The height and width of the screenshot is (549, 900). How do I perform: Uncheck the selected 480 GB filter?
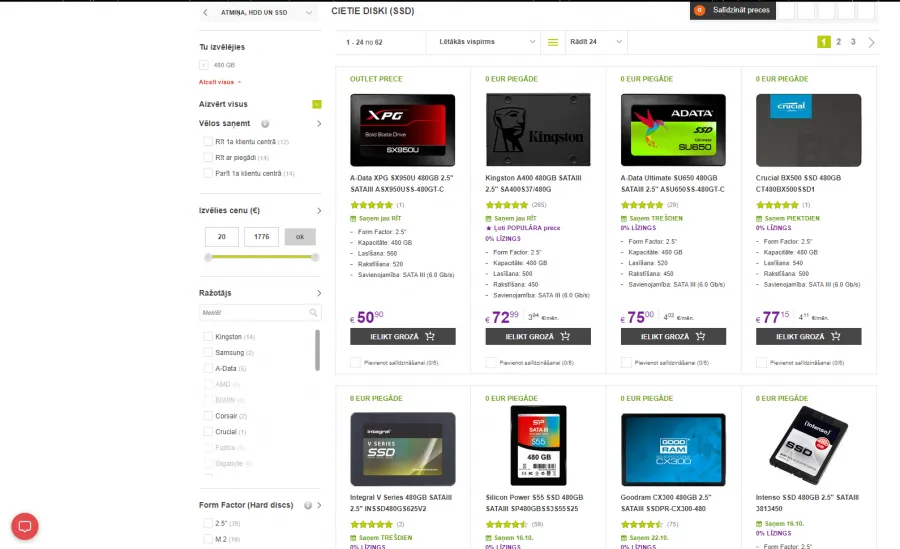(204, 65)
